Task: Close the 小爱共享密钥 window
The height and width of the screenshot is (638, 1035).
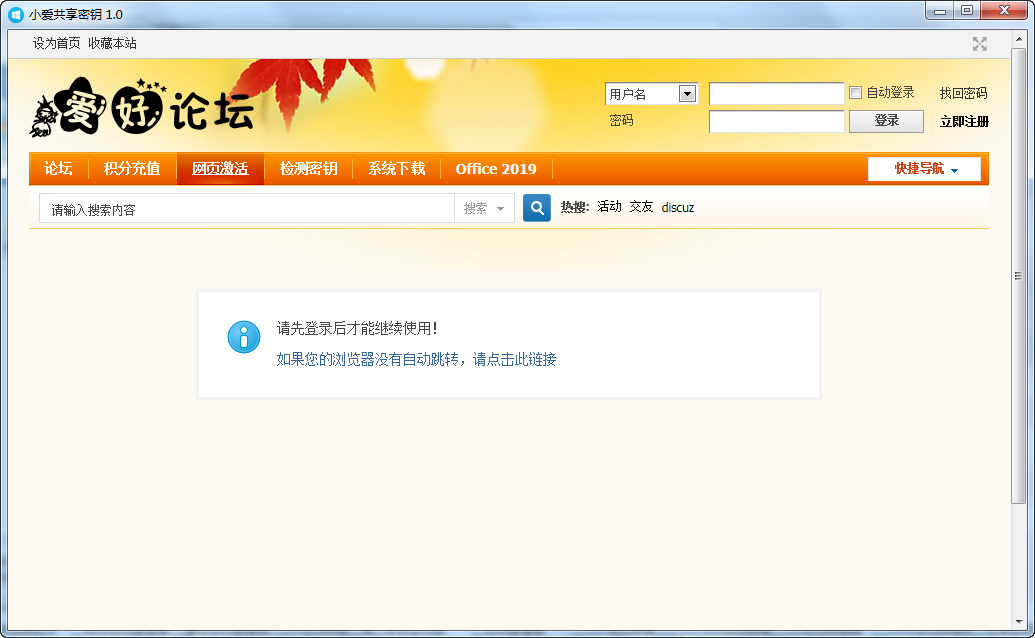Action: [x=1004, y=11]
